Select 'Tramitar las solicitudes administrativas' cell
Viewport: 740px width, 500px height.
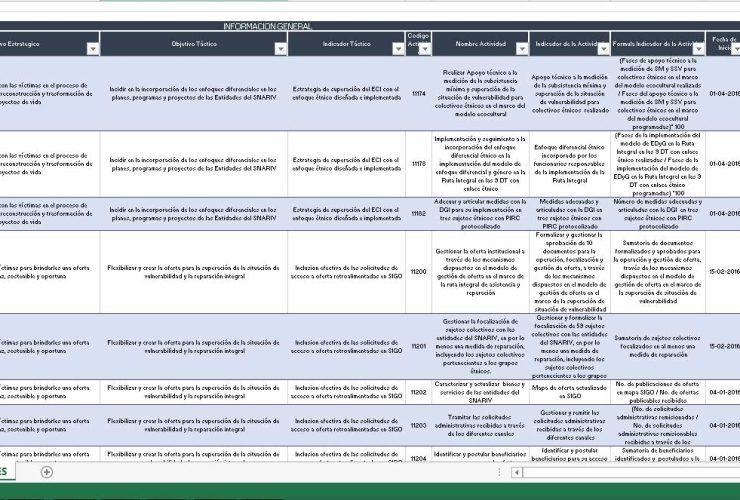[x=480, y=425]
